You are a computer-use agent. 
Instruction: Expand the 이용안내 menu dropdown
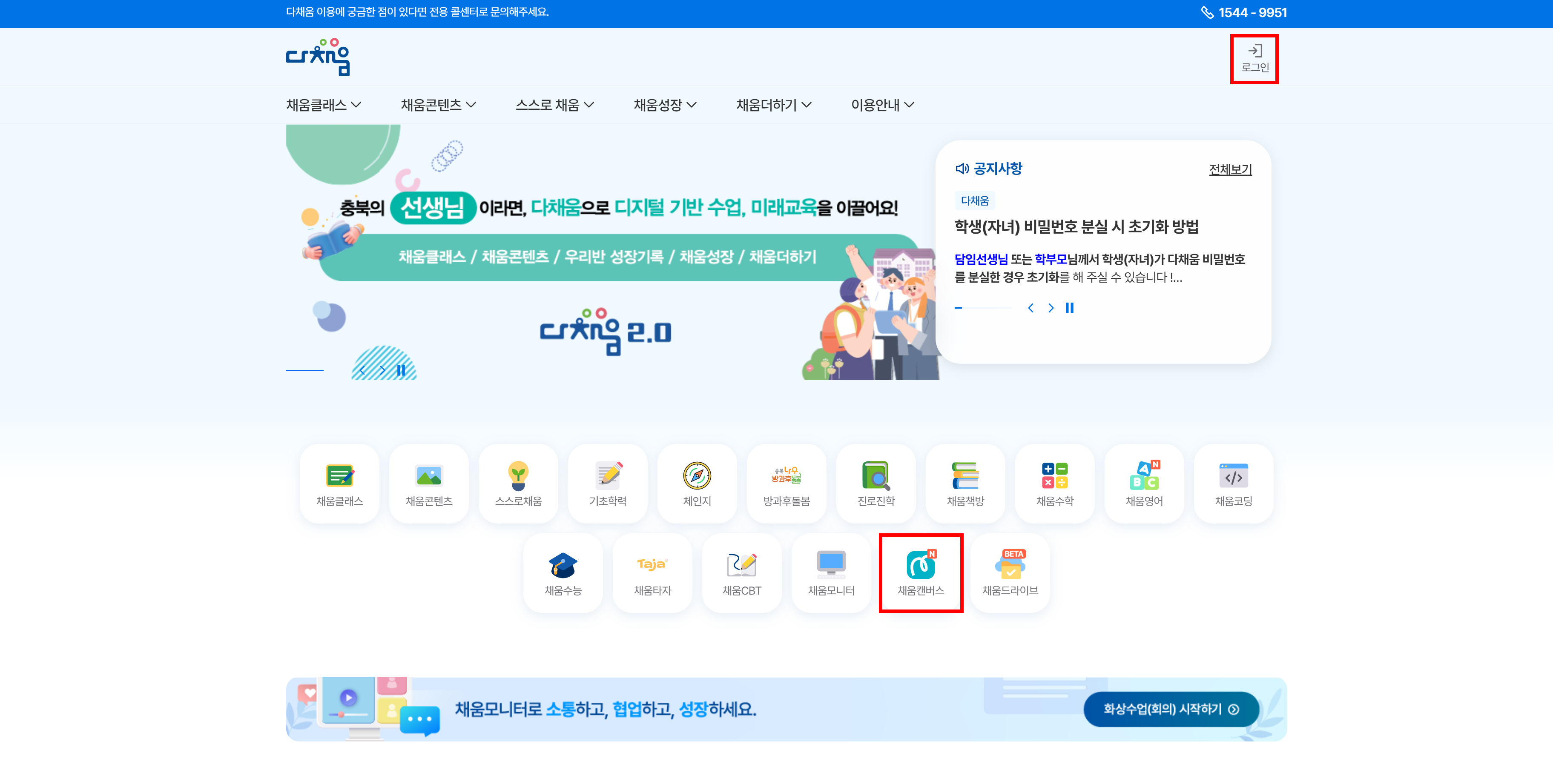(882, 105)
